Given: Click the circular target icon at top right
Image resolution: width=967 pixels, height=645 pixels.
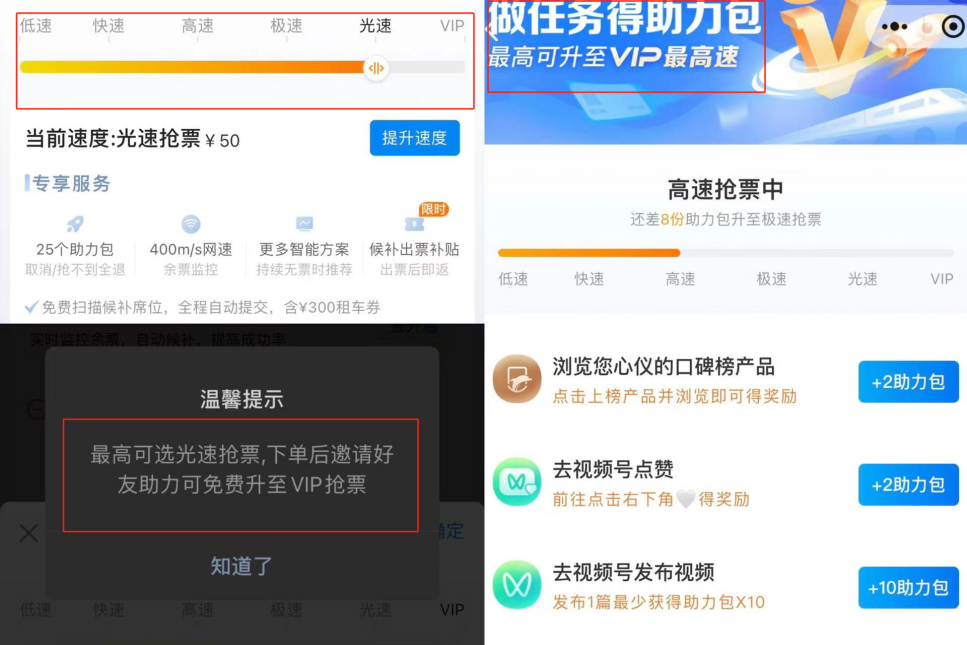Looking at the screenshot, I should tap(953, 27).
